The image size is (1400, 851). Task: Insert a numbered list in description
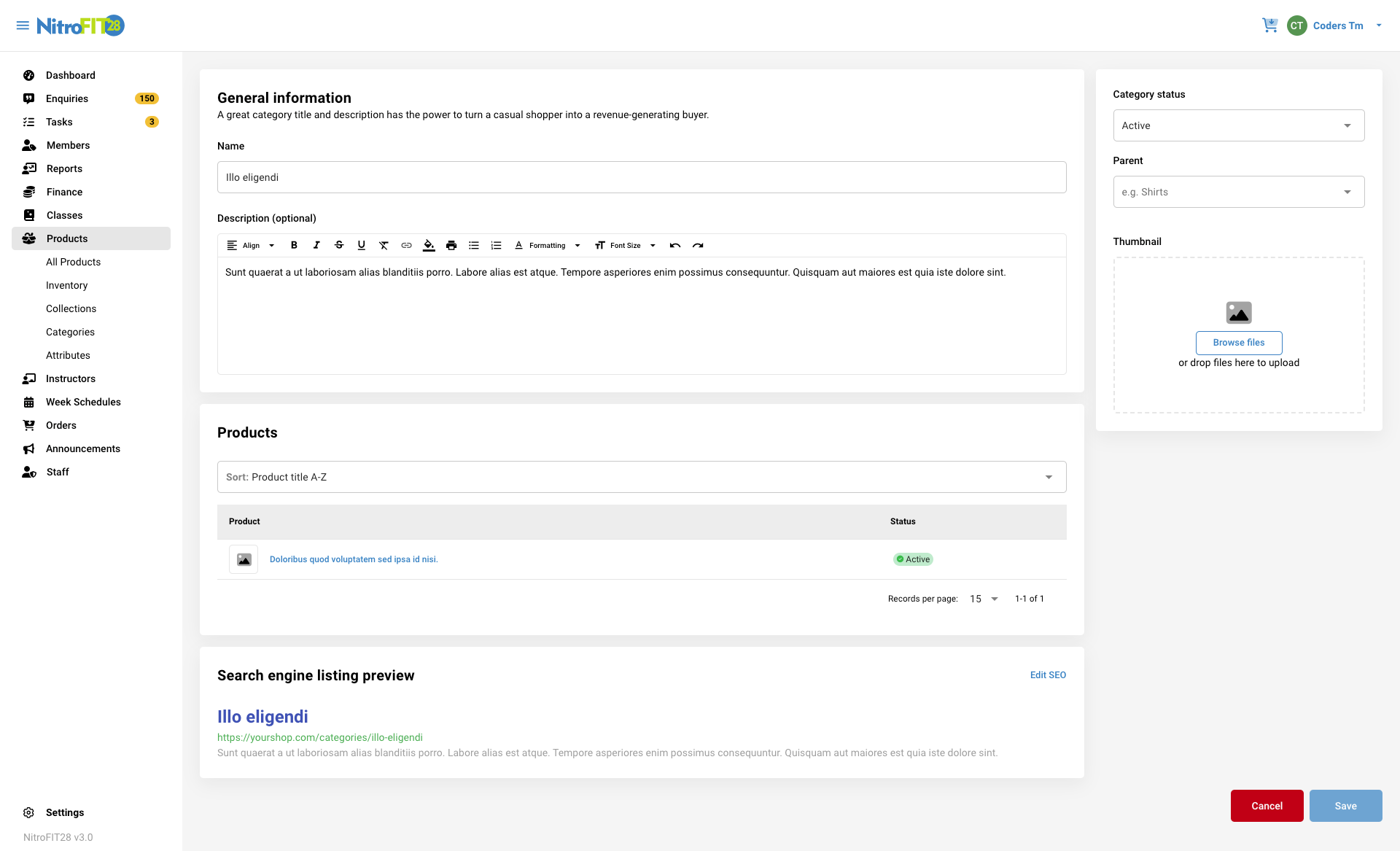[497, 246]
